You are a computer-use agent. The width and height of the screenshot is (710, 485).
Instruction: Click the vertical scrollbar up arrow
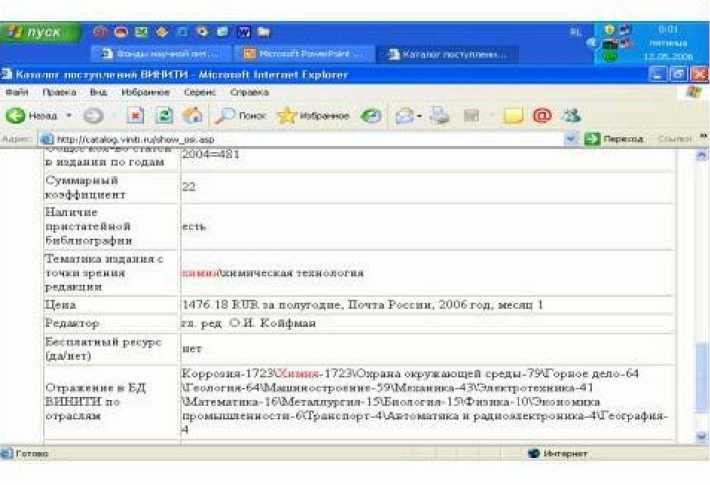pos(701,155)
